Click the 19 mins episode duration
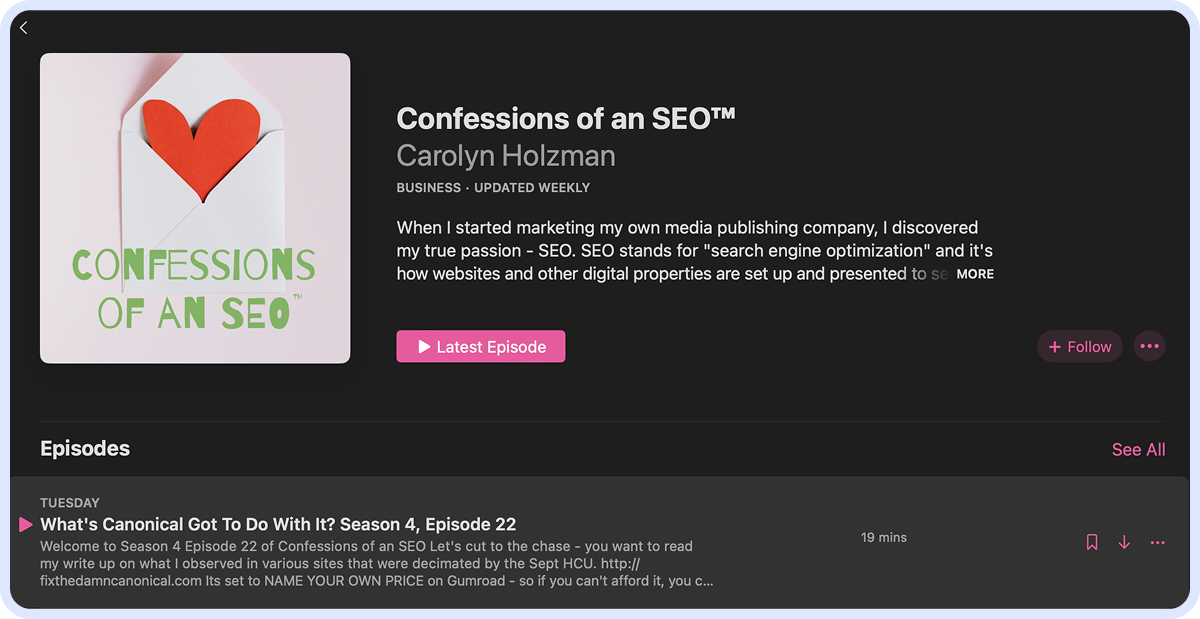Viewport: 1200px width, 619px height. (883, 538)
